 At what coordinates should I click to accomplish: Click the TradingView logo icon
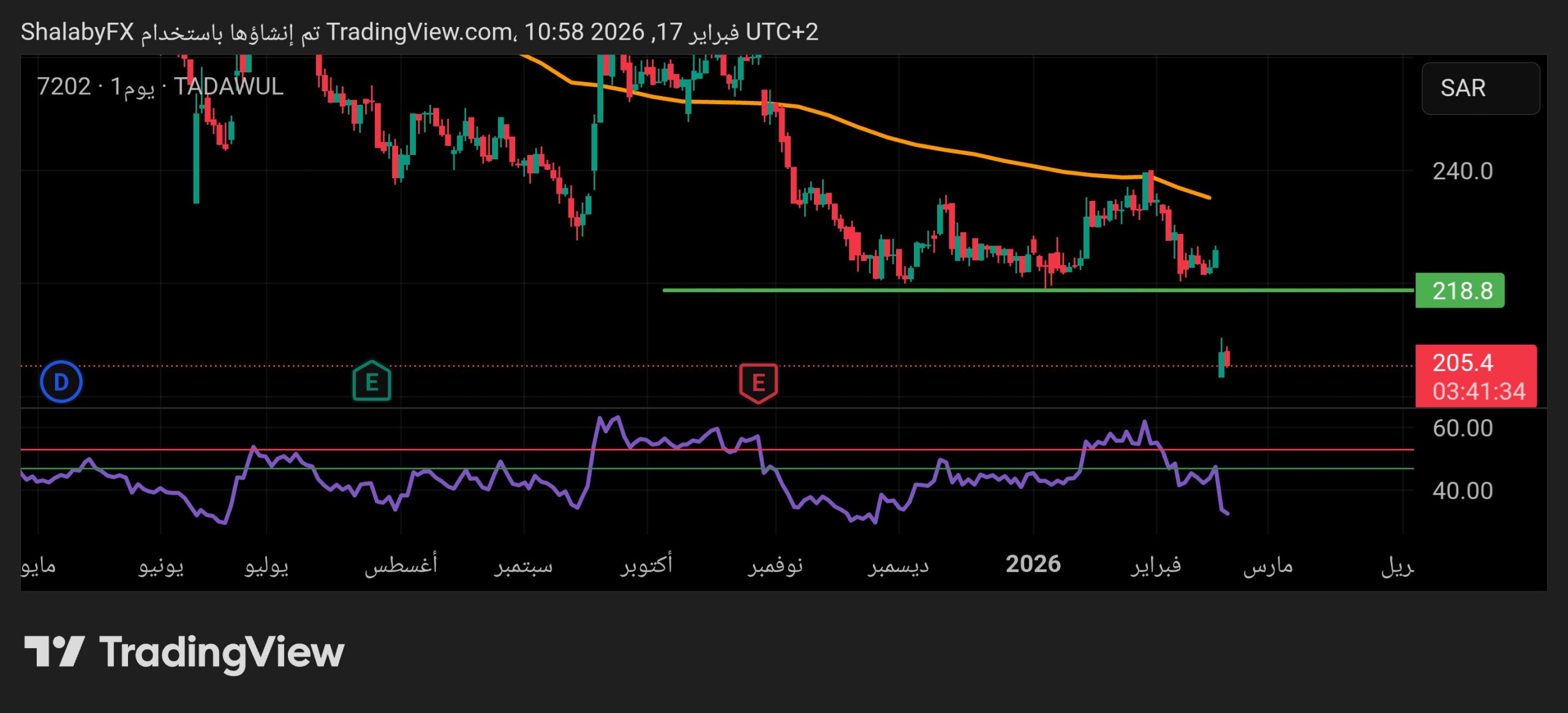(54, 651)
